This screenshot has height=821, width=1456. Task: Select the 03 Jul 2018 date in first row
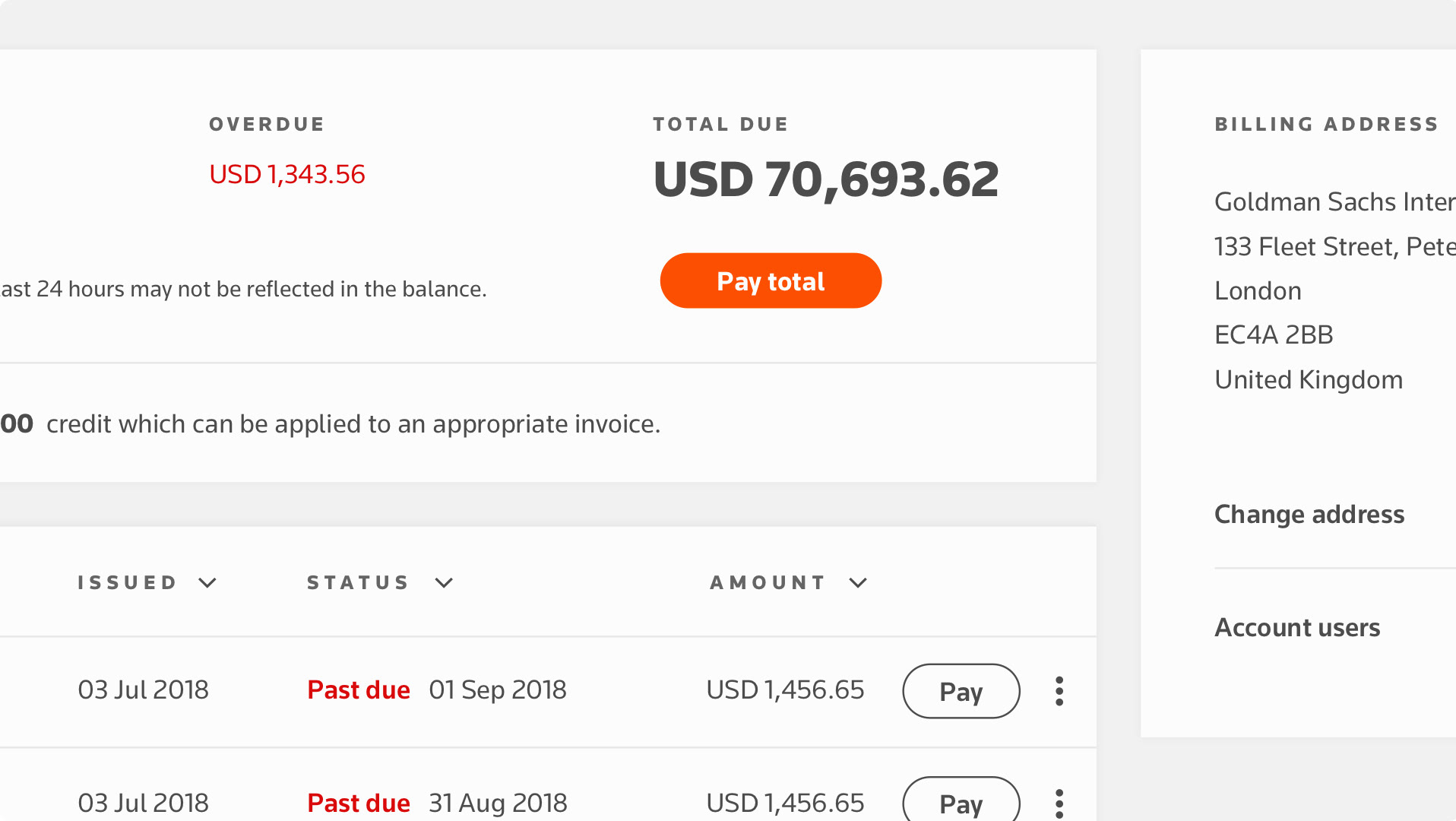click(143, 690)
